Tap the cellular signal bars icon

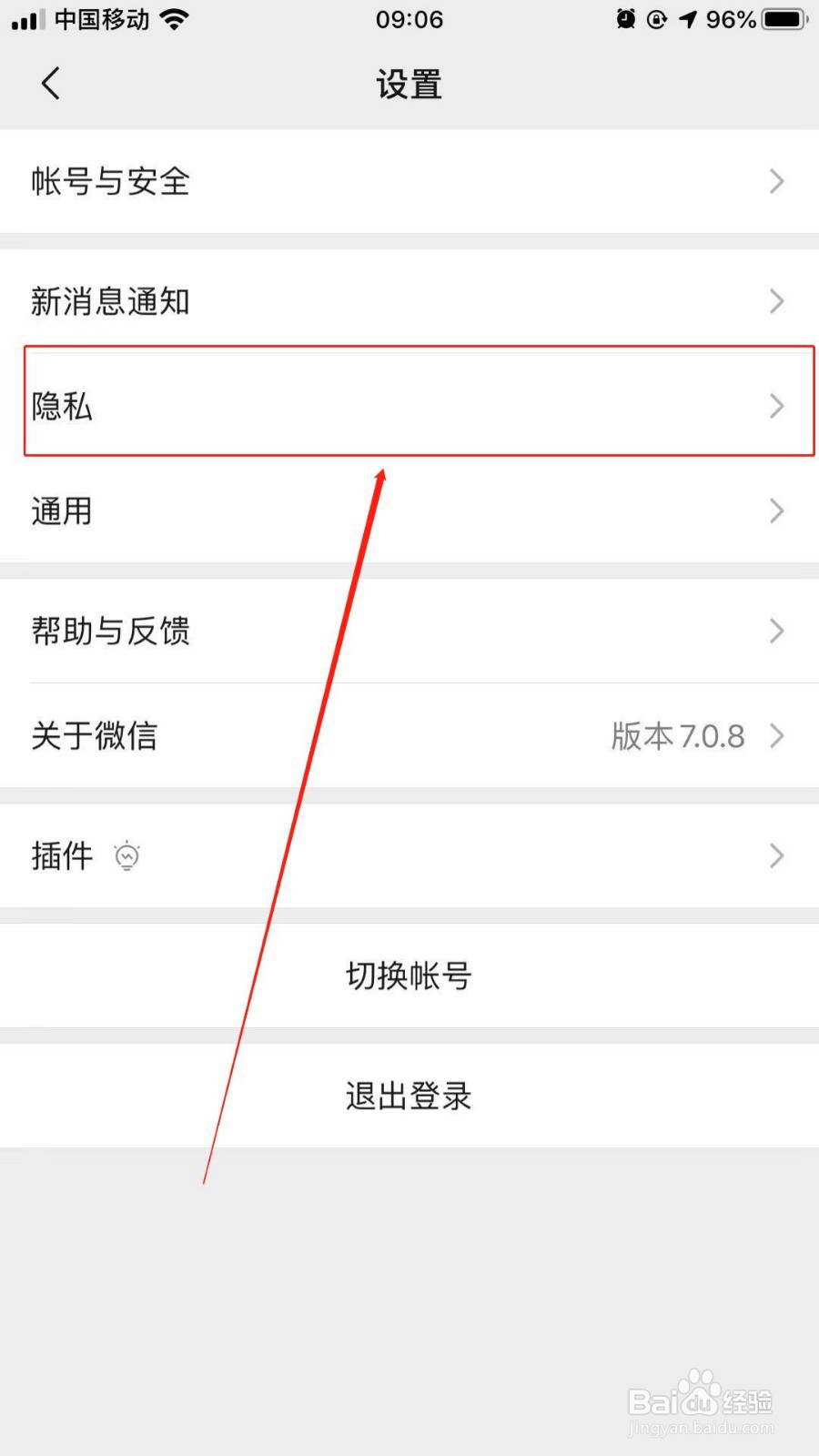tap(27, 19)
